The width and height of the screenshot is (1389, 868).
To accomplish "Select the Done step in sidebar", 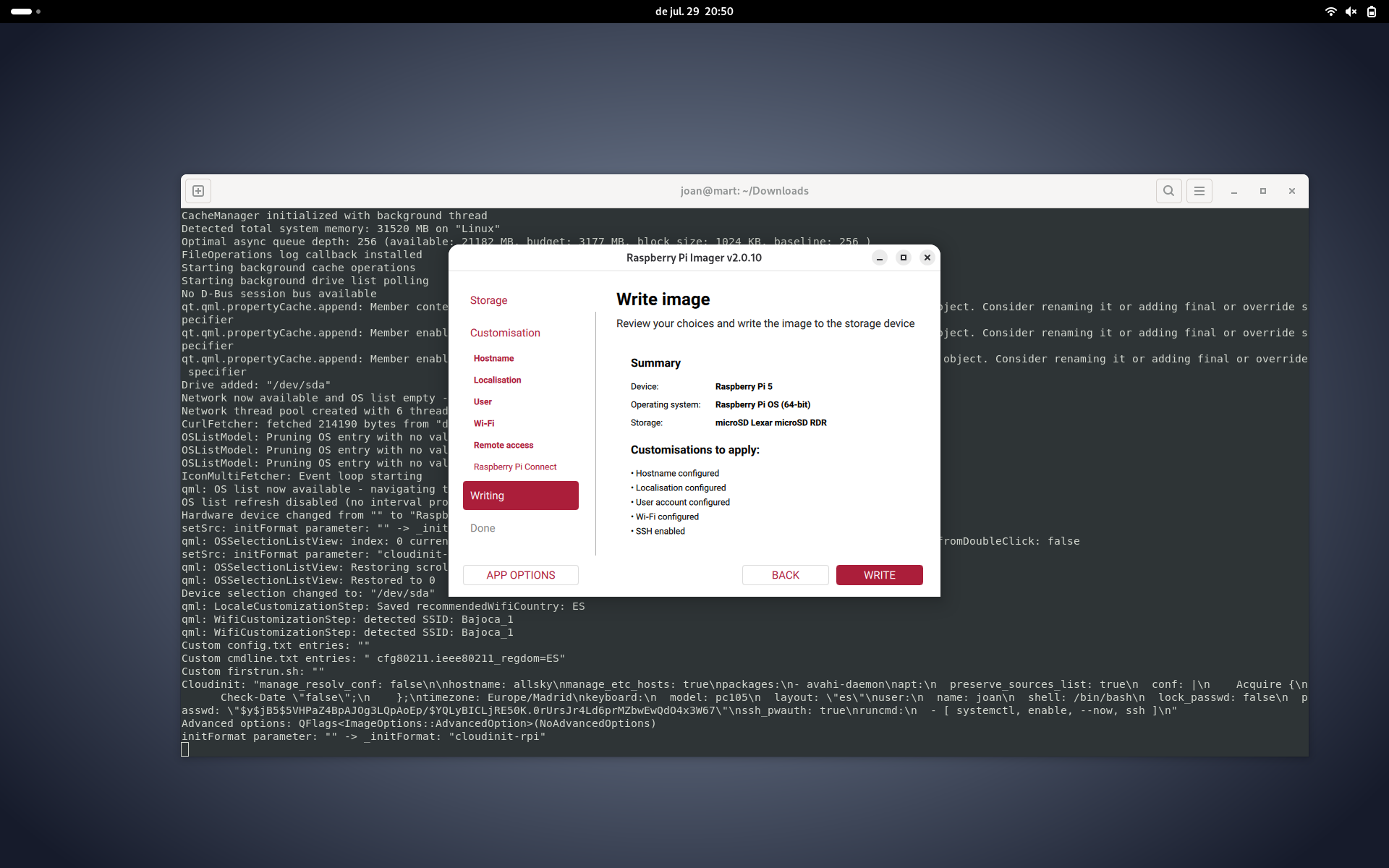I will click(483, 528).
